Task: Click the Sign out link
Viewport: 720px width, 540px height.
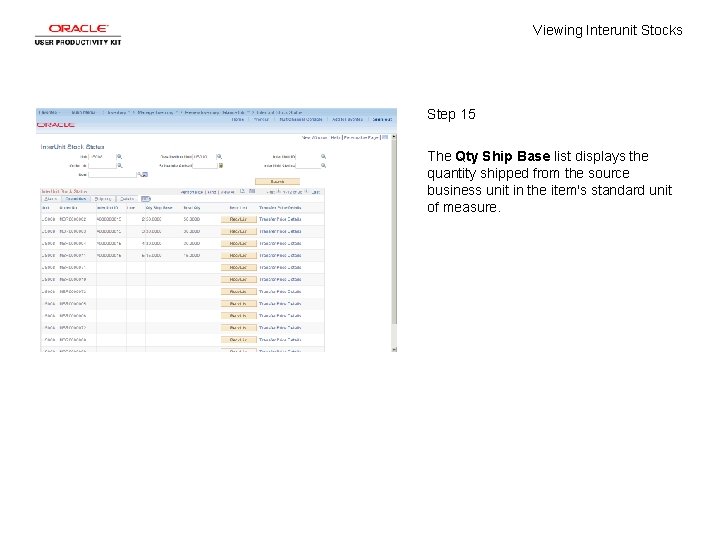Action: click(382, 119)
